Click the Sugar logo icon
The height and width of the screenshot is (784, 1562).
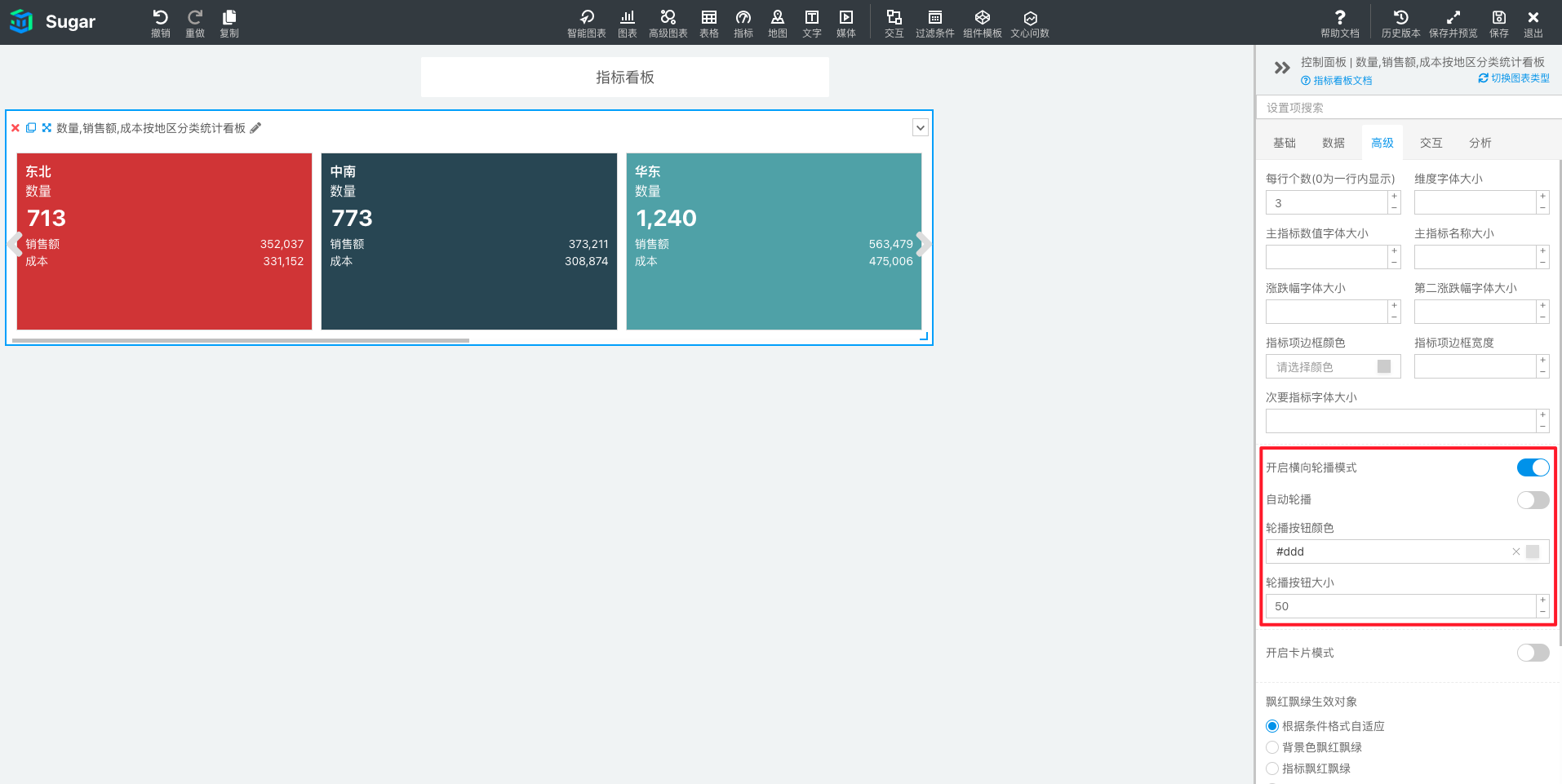(21, 21)
